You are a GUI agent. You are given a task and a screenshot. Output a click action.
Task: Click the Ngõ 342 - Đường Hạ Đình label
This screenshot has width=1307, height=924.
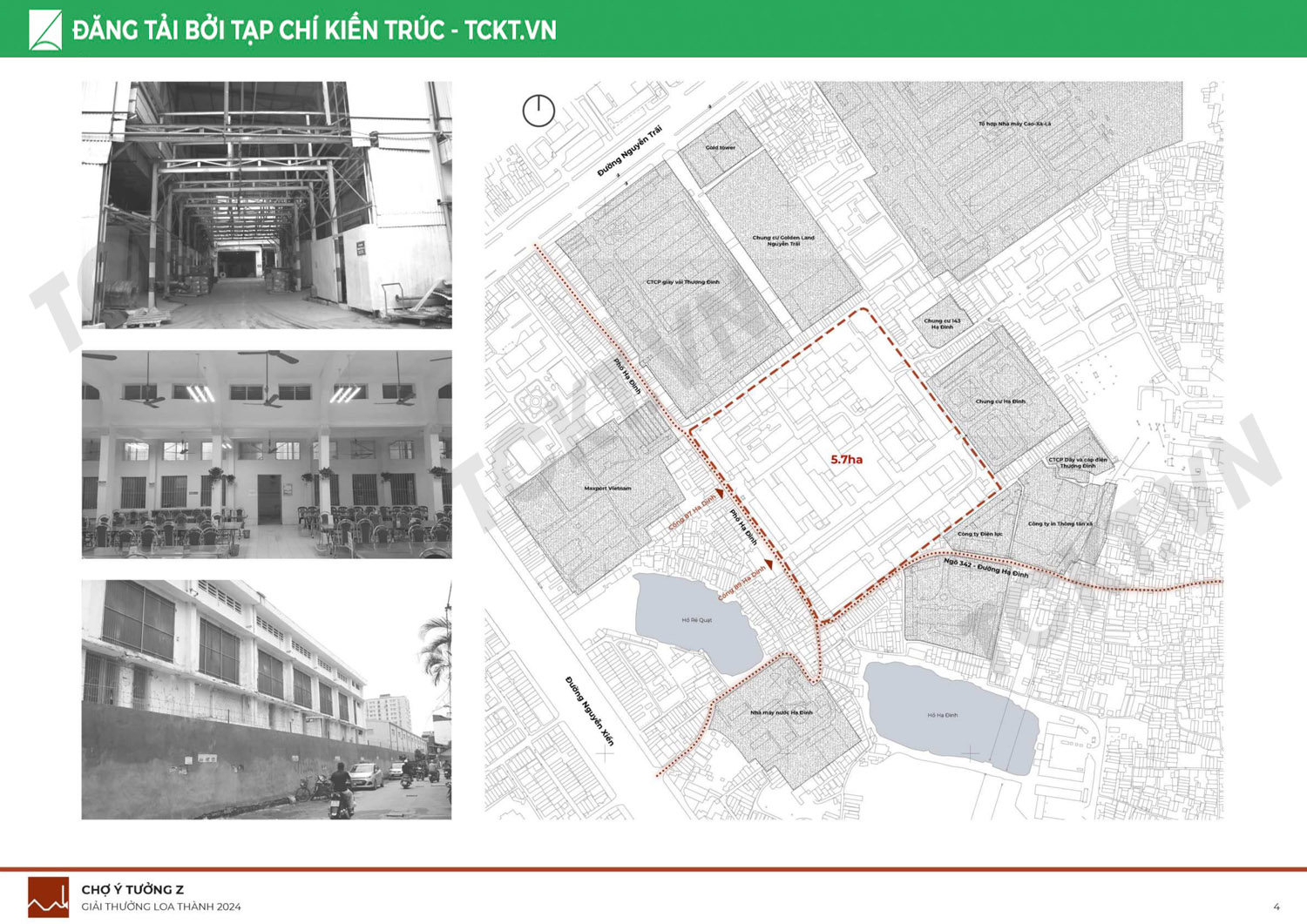coord(985,569)
